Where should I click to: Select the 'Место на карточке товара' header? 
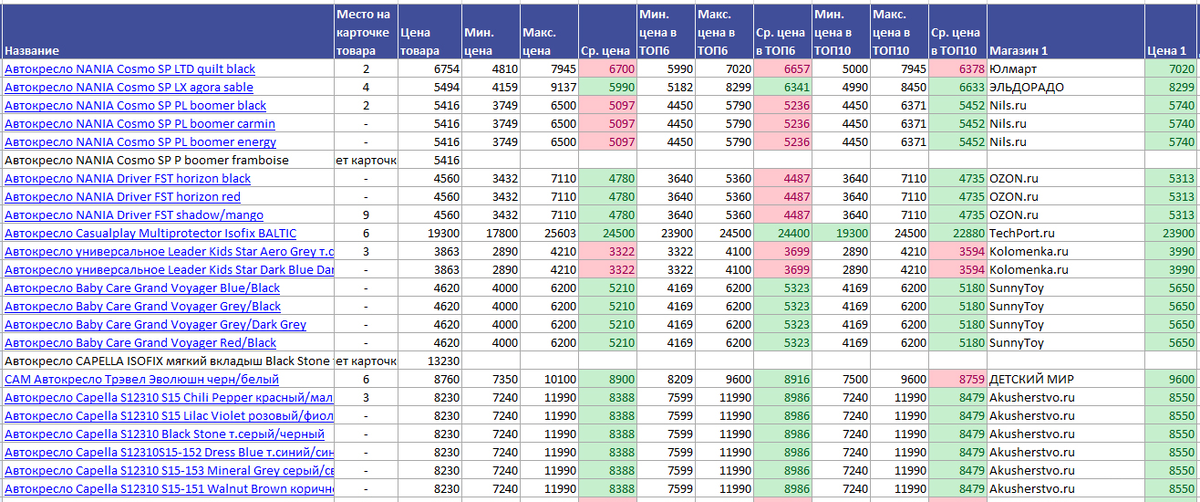[366, 31]
